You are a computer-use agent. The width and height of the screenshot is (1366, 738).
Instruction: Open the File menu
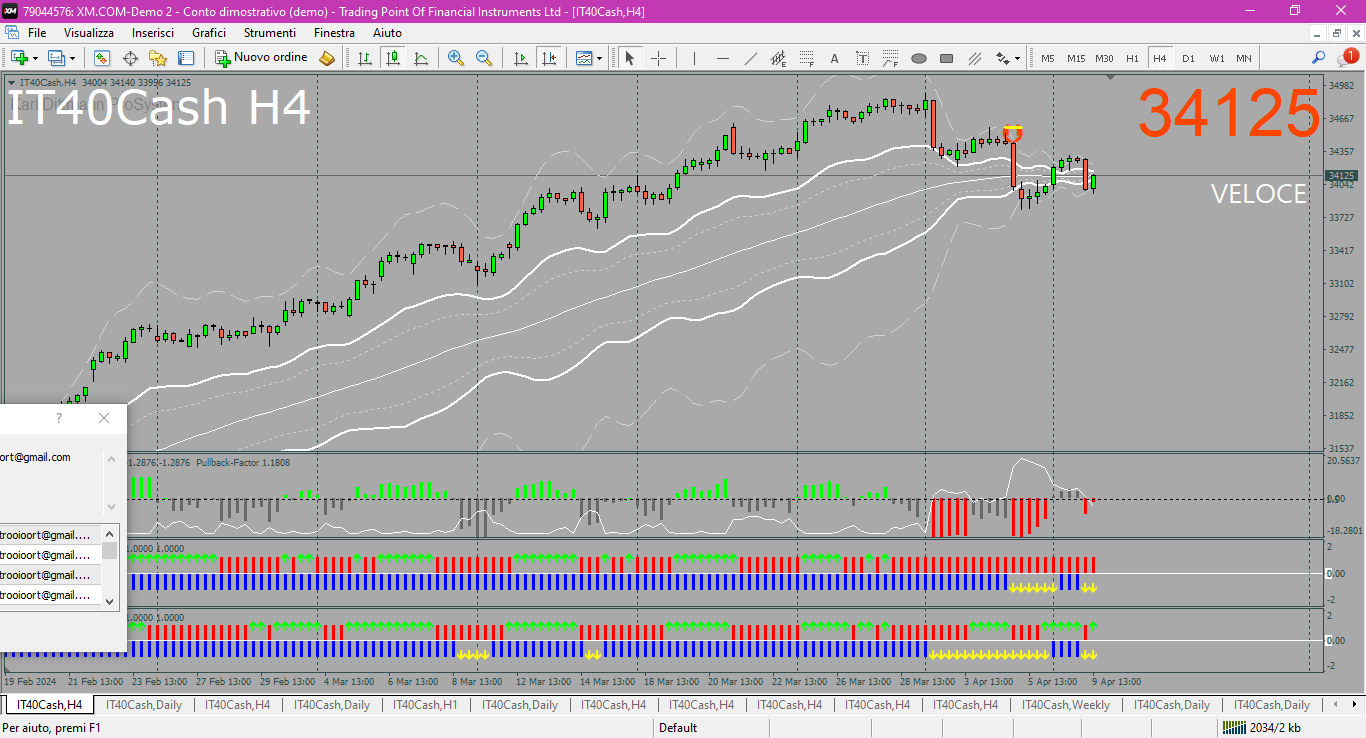37,33
